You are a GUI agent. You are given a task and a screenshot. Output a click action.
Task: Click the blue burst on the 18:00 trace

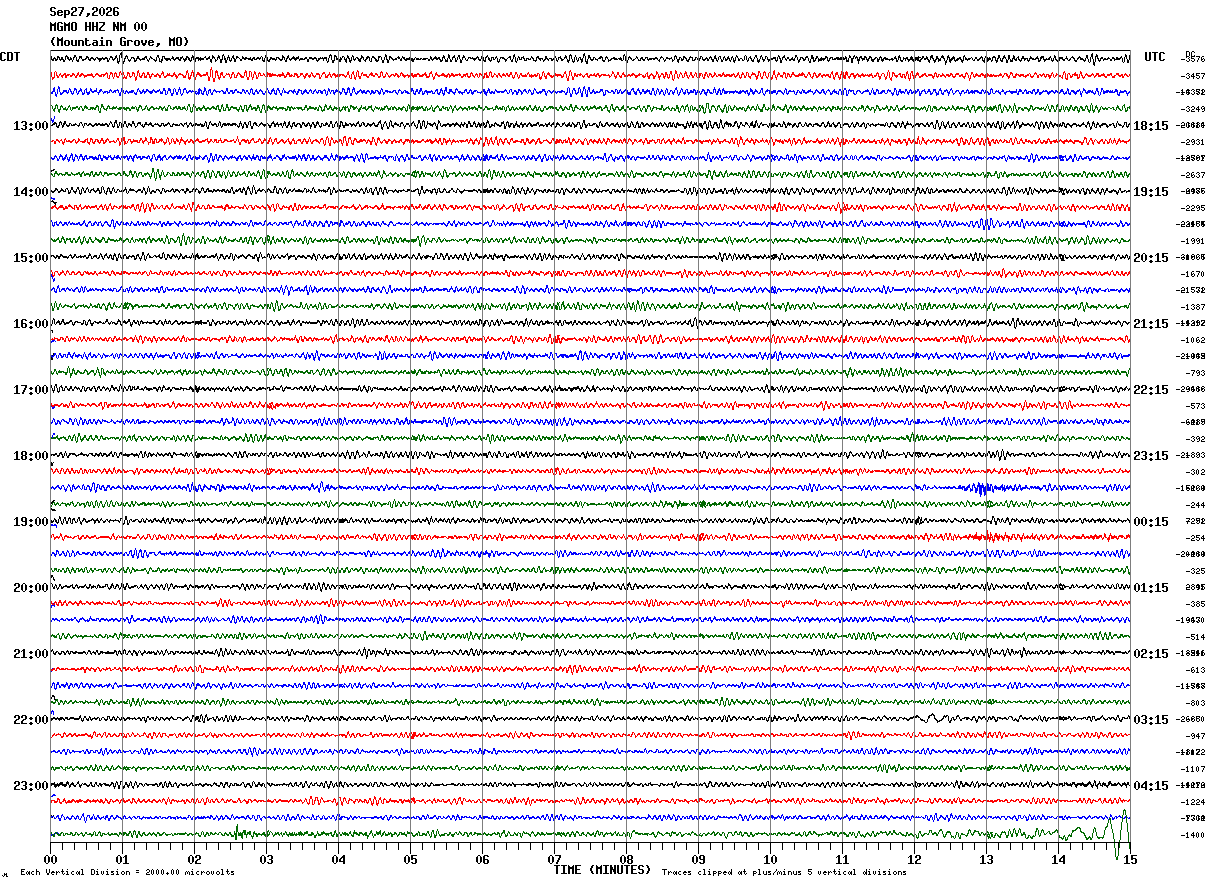click(x=980, y=488)
